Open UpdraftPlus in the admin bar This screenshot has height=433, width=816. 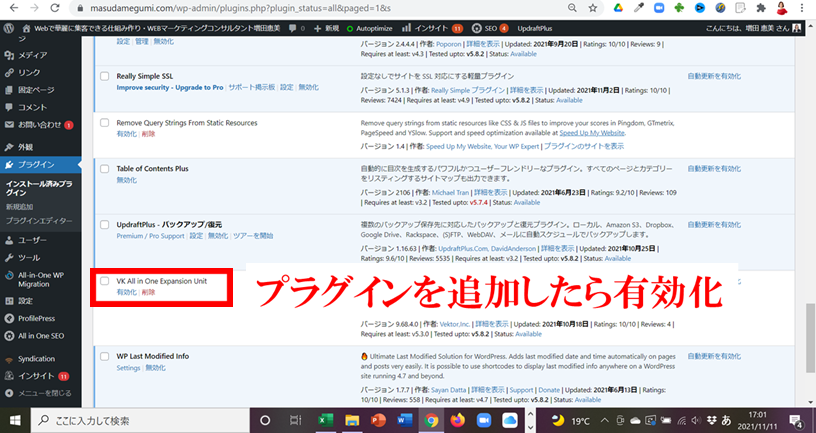point(534,28)
